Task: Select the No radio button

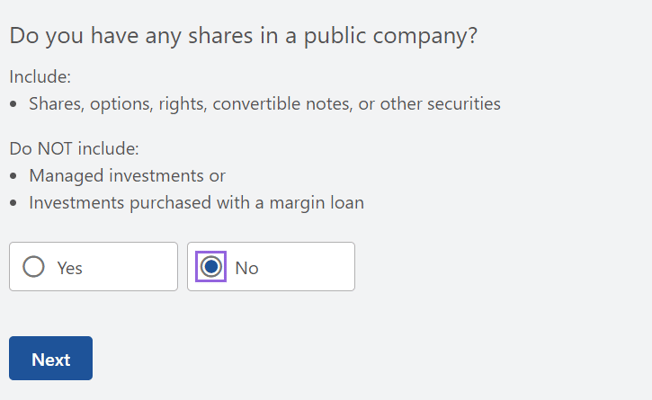Action: tap(211, 267)
